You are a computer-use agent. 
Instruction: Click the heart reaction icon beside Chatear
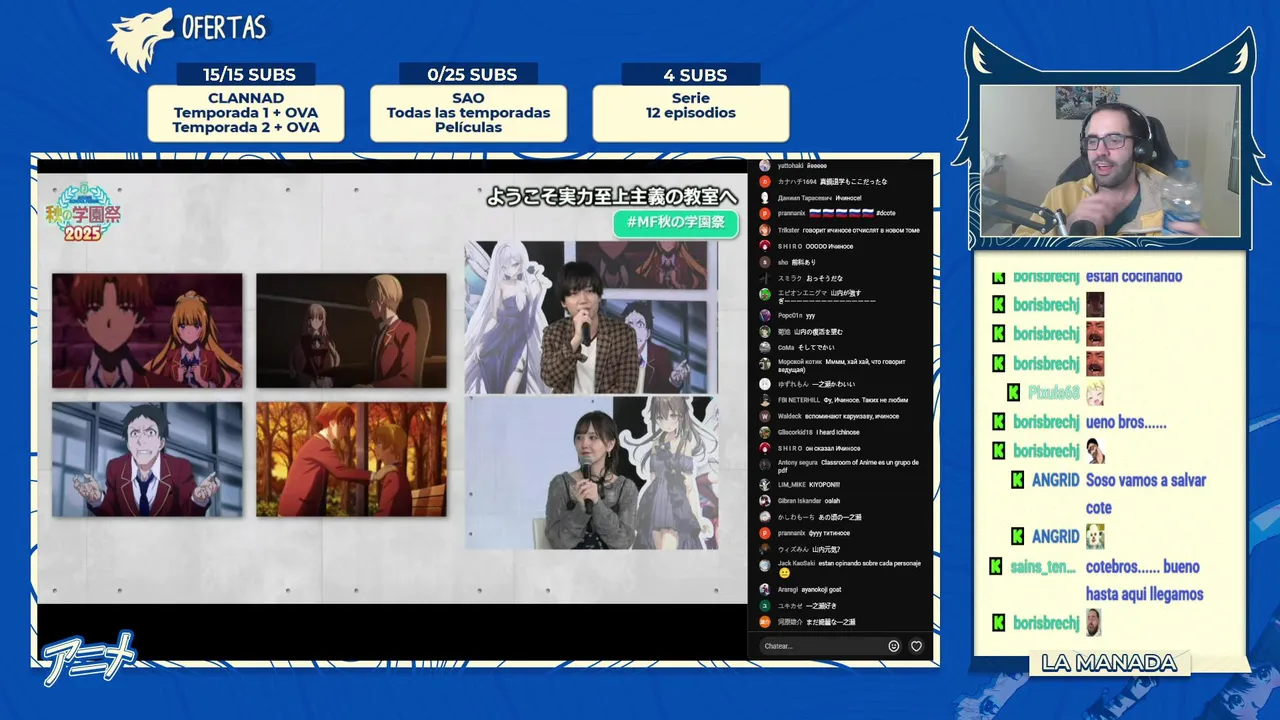916,646
